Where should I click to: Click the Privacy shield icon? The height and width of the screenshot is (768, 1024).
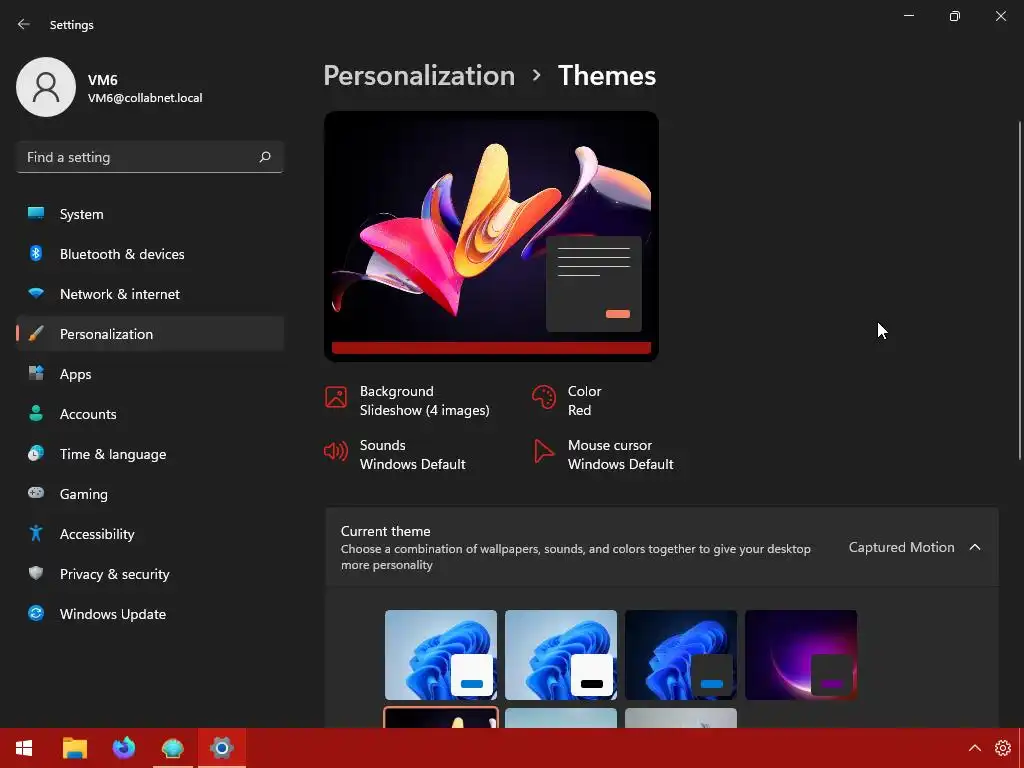(x=36, y=573)
